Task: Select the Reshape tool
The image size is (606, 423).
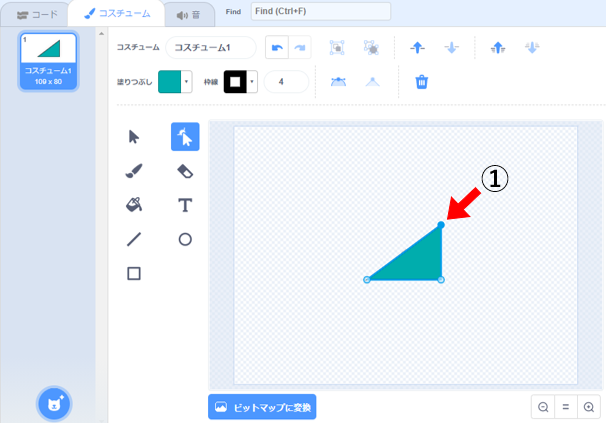Action: 185,137
